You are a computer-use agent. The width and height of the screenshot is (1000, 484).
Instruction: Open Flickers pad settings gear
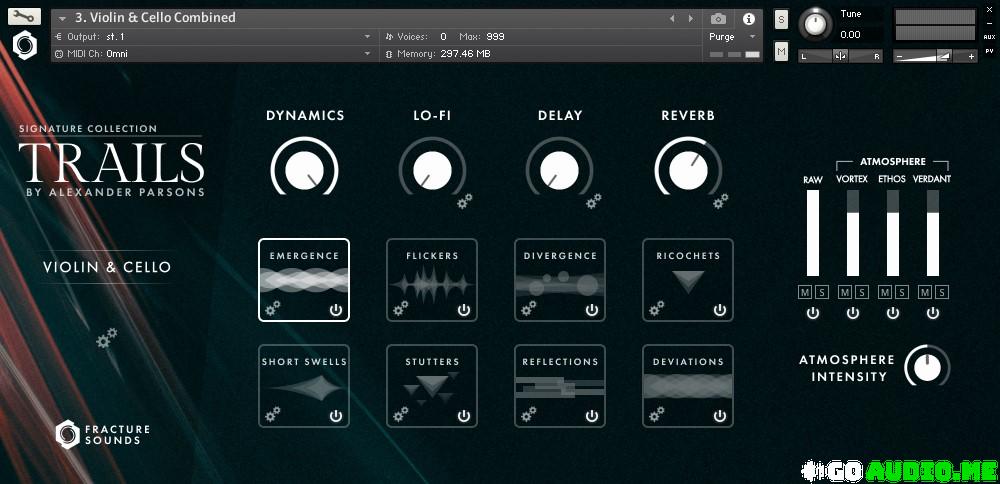point(401,309)
